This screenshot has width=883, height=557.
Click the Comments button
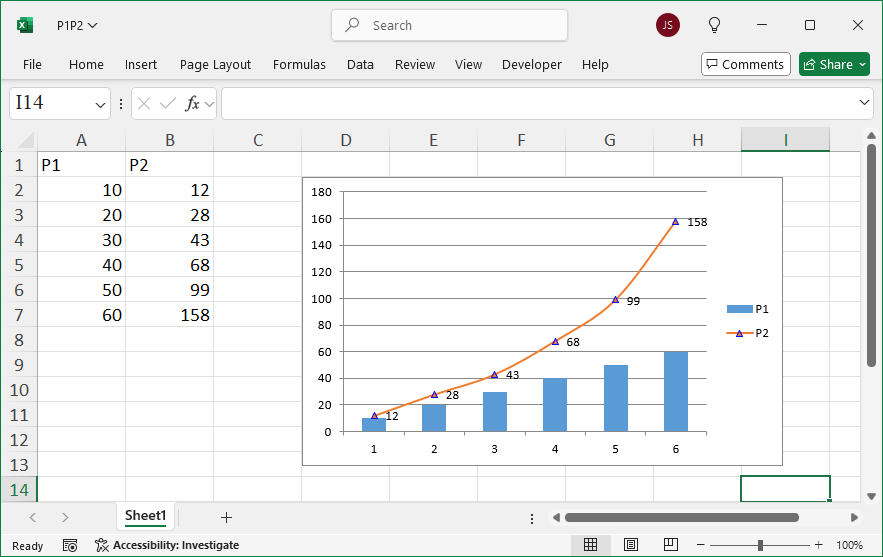745,64
